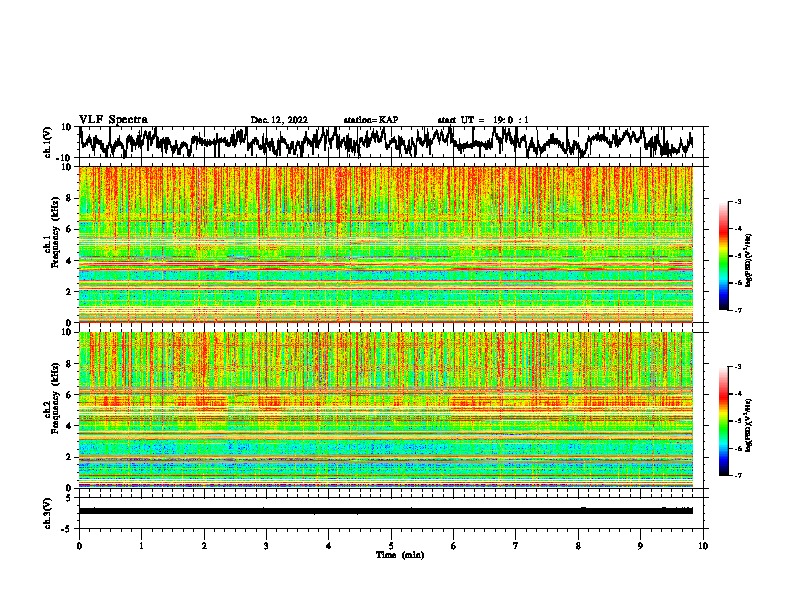Click time axis tick label "4"
Image resolution: width=792 pixels, height=612 pixels.
(x=329, y=546)
